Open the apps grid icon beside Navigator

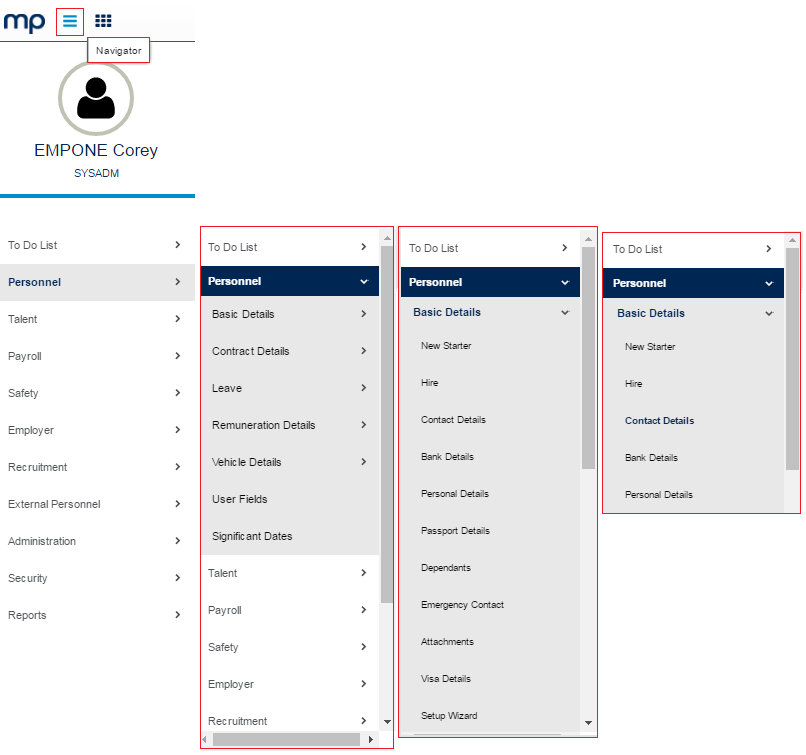click(103, 21)
